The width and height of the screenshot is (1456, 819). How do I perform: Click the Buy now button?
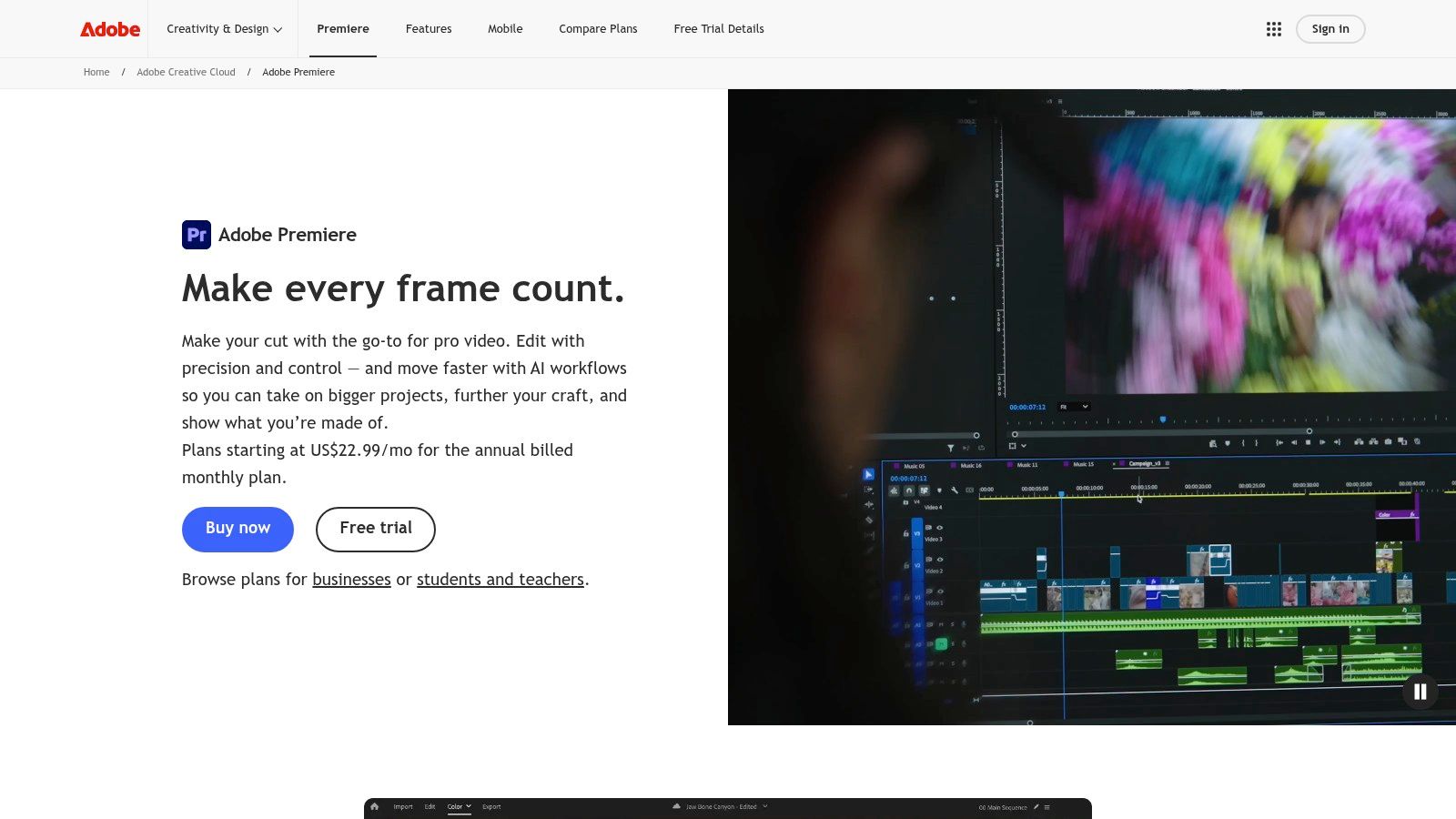pos(238,530)
